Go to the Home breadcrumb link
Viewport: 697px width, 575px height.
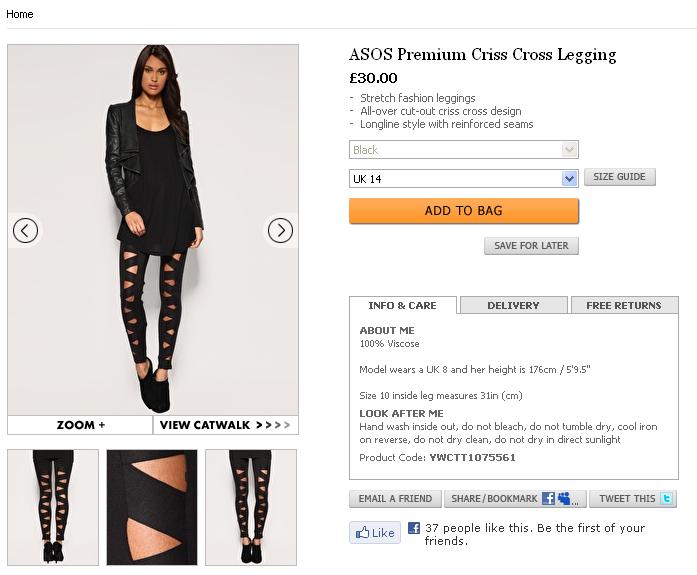[20, 14]
